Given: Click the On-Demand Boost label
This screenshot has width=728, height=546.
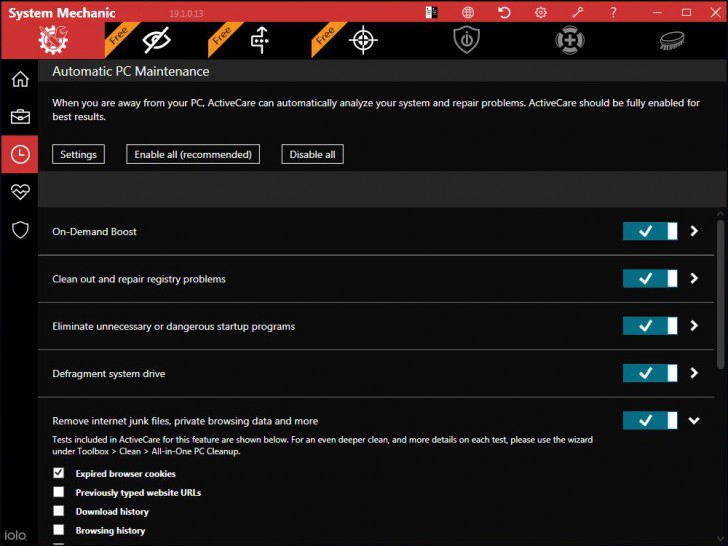Looking at the screenshot, I should coord(94,232).
